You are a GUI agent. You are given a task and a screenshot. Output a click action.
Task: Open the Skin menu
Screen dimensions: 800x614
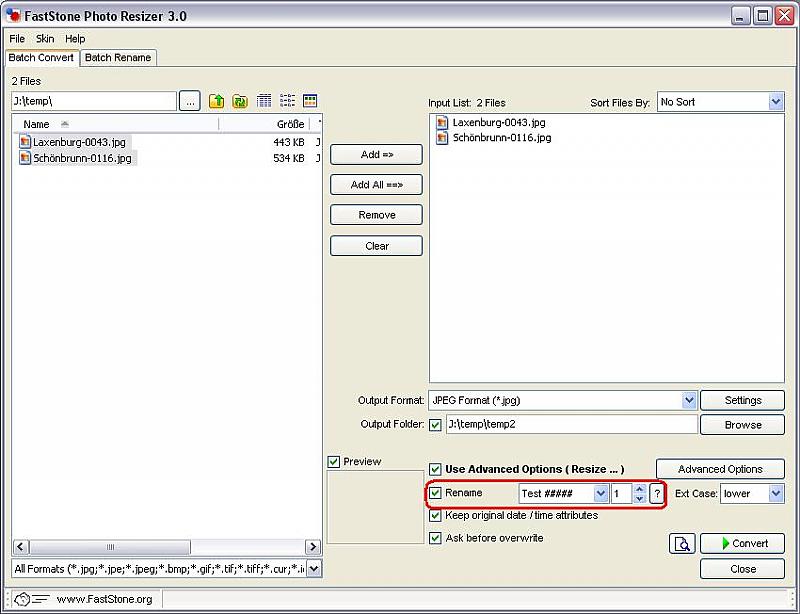(45, 39)
